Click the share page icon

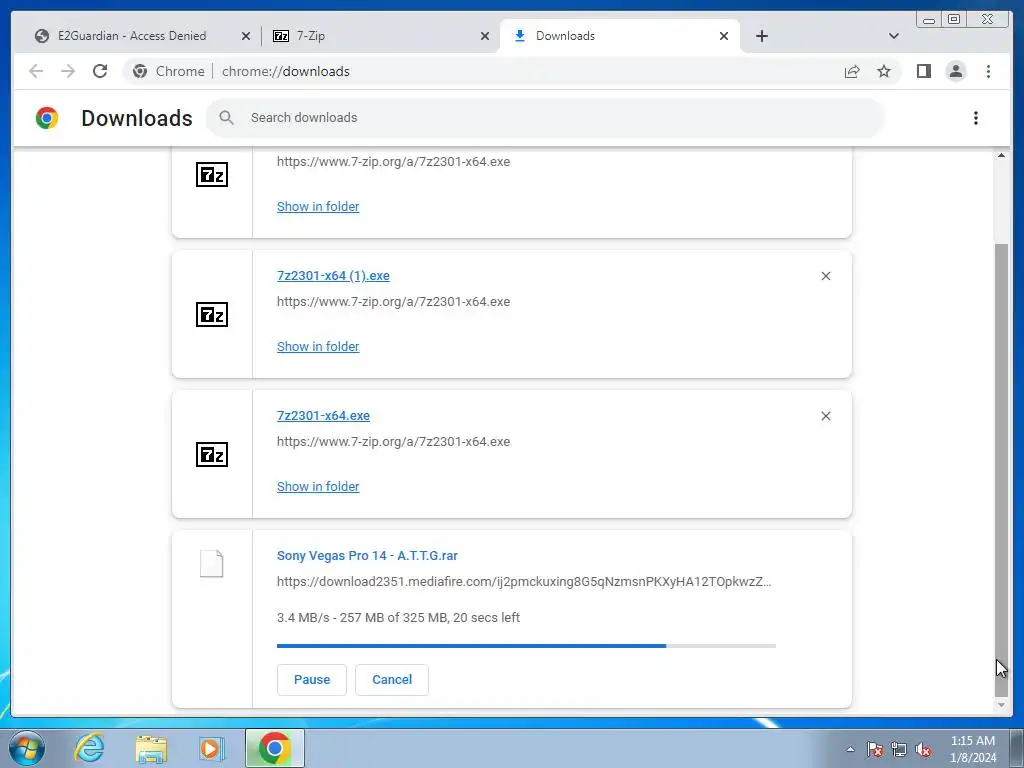(852, 71)
